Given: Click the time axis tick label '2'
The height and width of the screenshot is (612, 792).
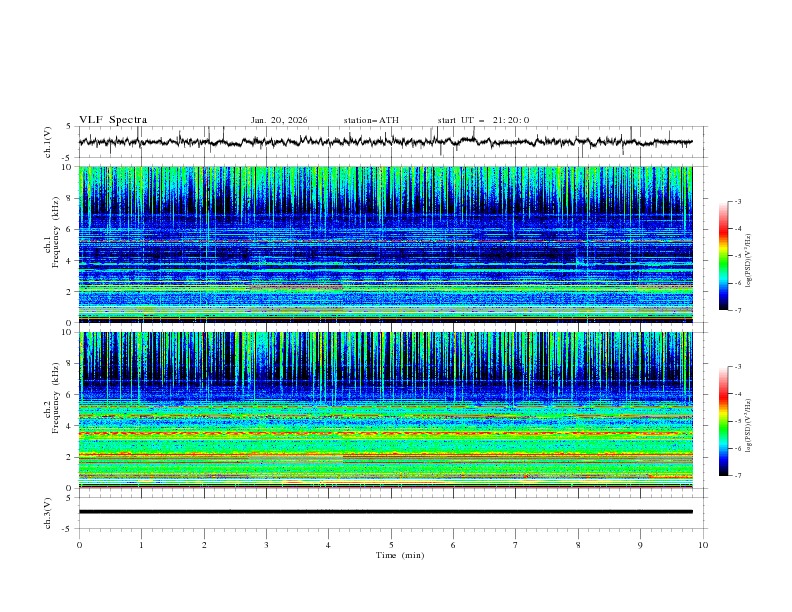Looking at the screenshot, I should [204, 545].
